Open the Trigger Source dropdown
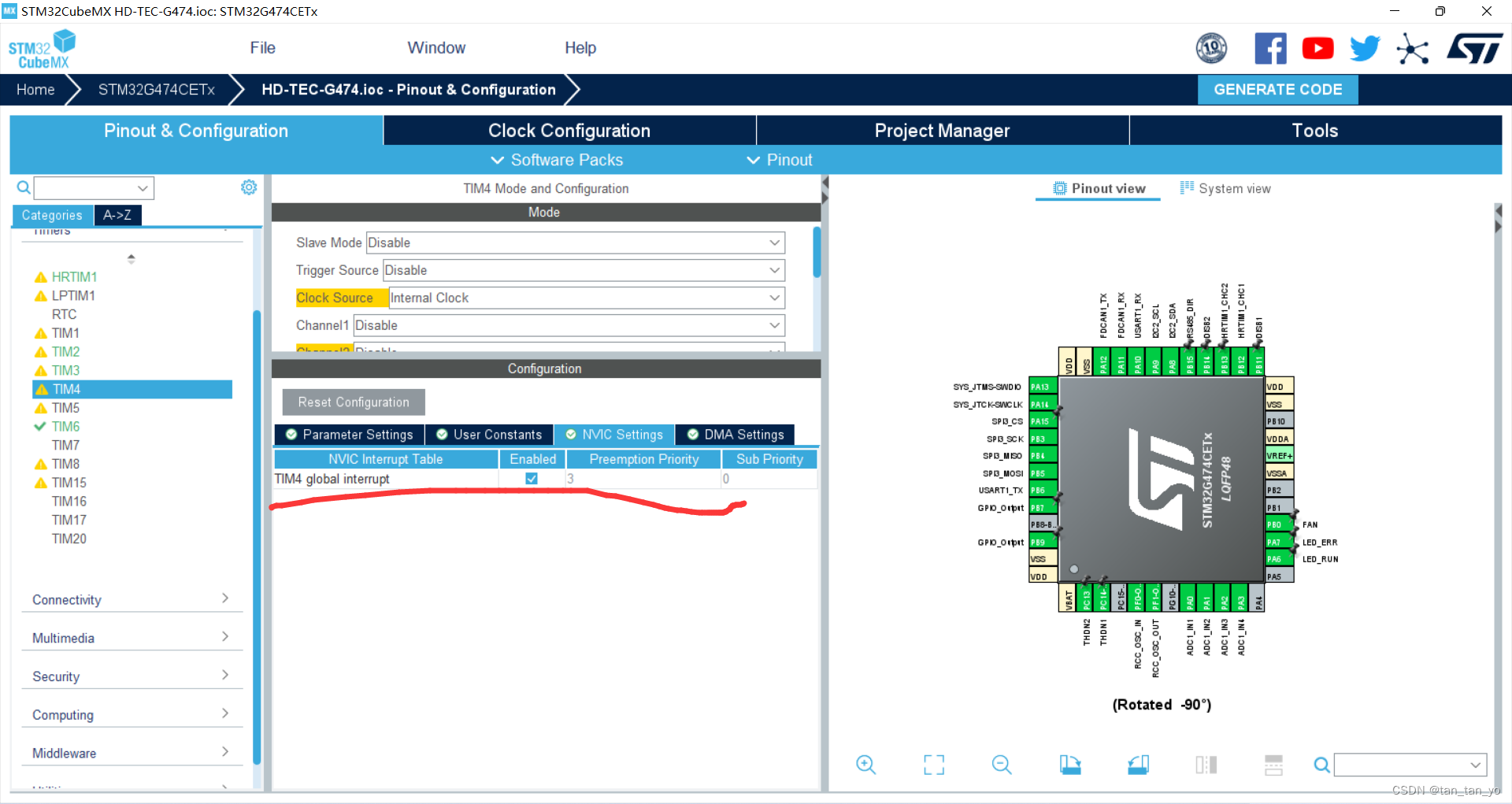This screenshot has height=804, width=1512. (584, 270)
